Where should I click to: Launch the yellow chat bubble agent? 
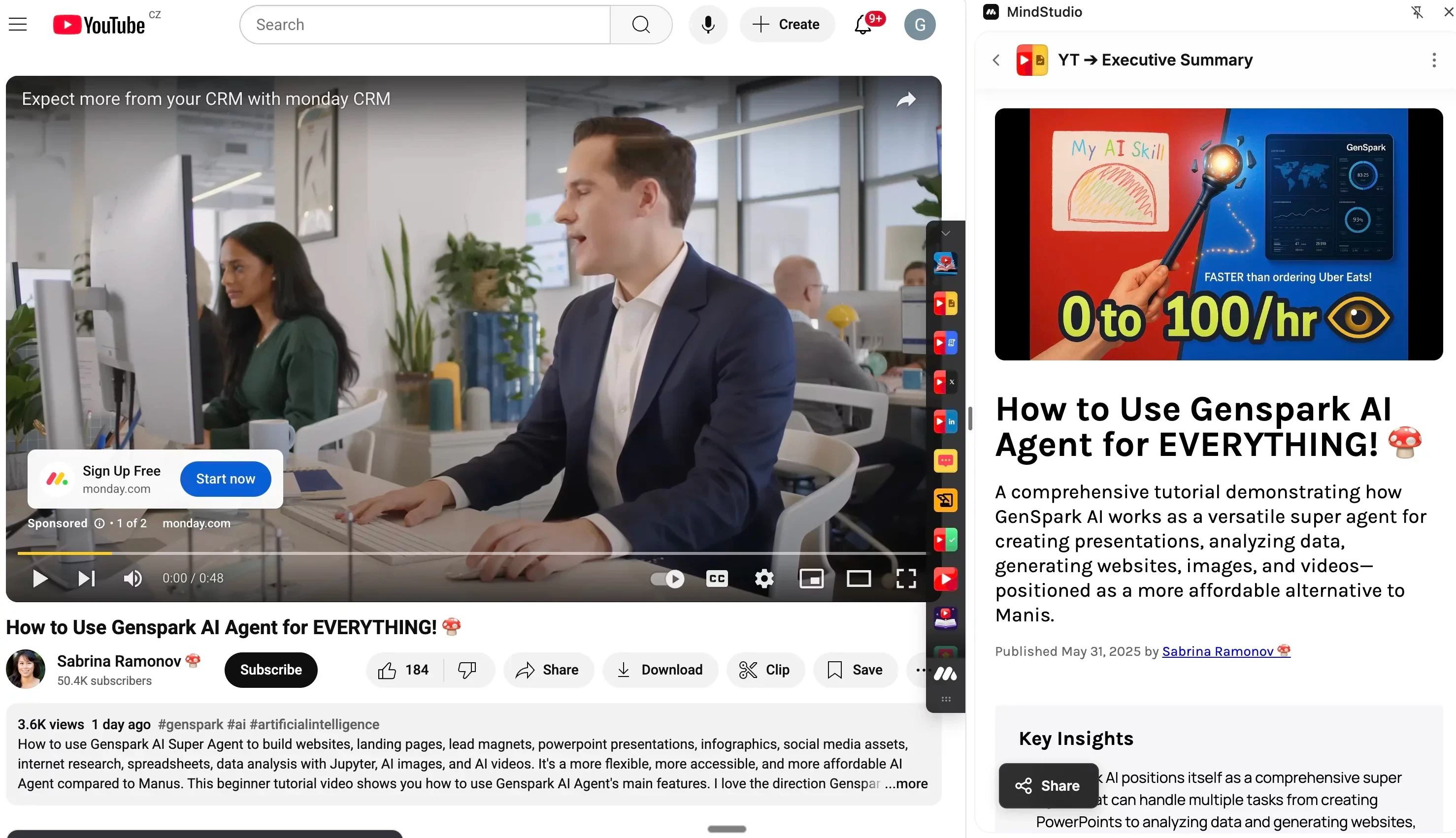pyautogui.click(x=945, y=461)
